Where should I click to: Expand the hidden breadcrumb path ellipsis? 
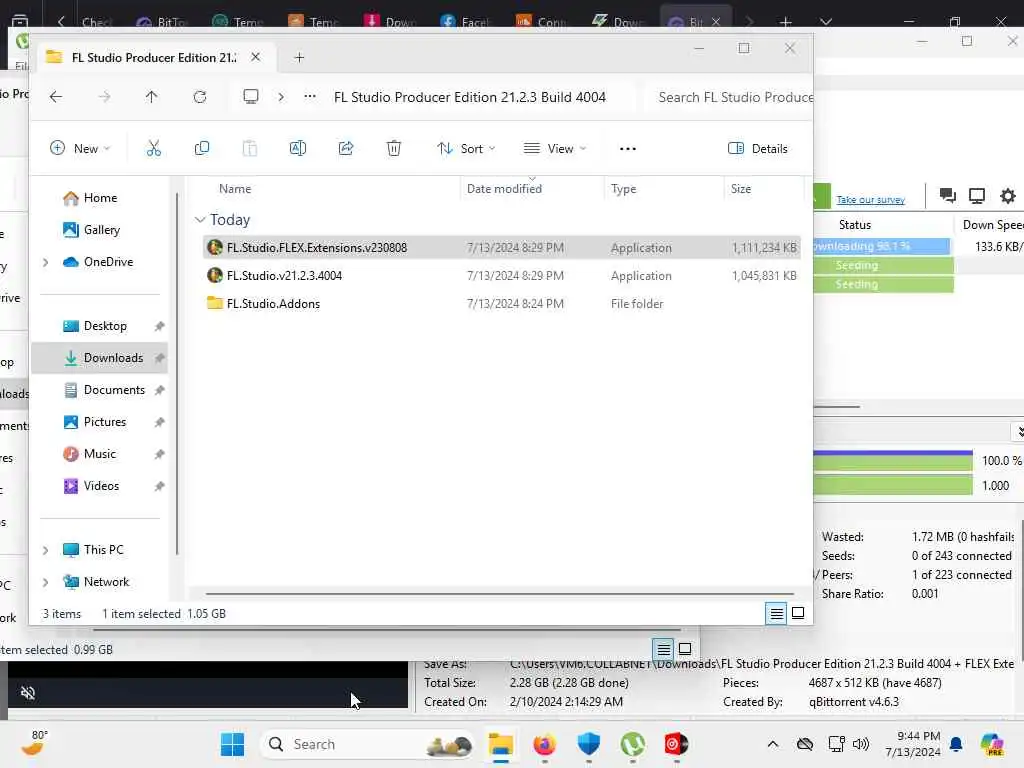(x=310, y=97)
